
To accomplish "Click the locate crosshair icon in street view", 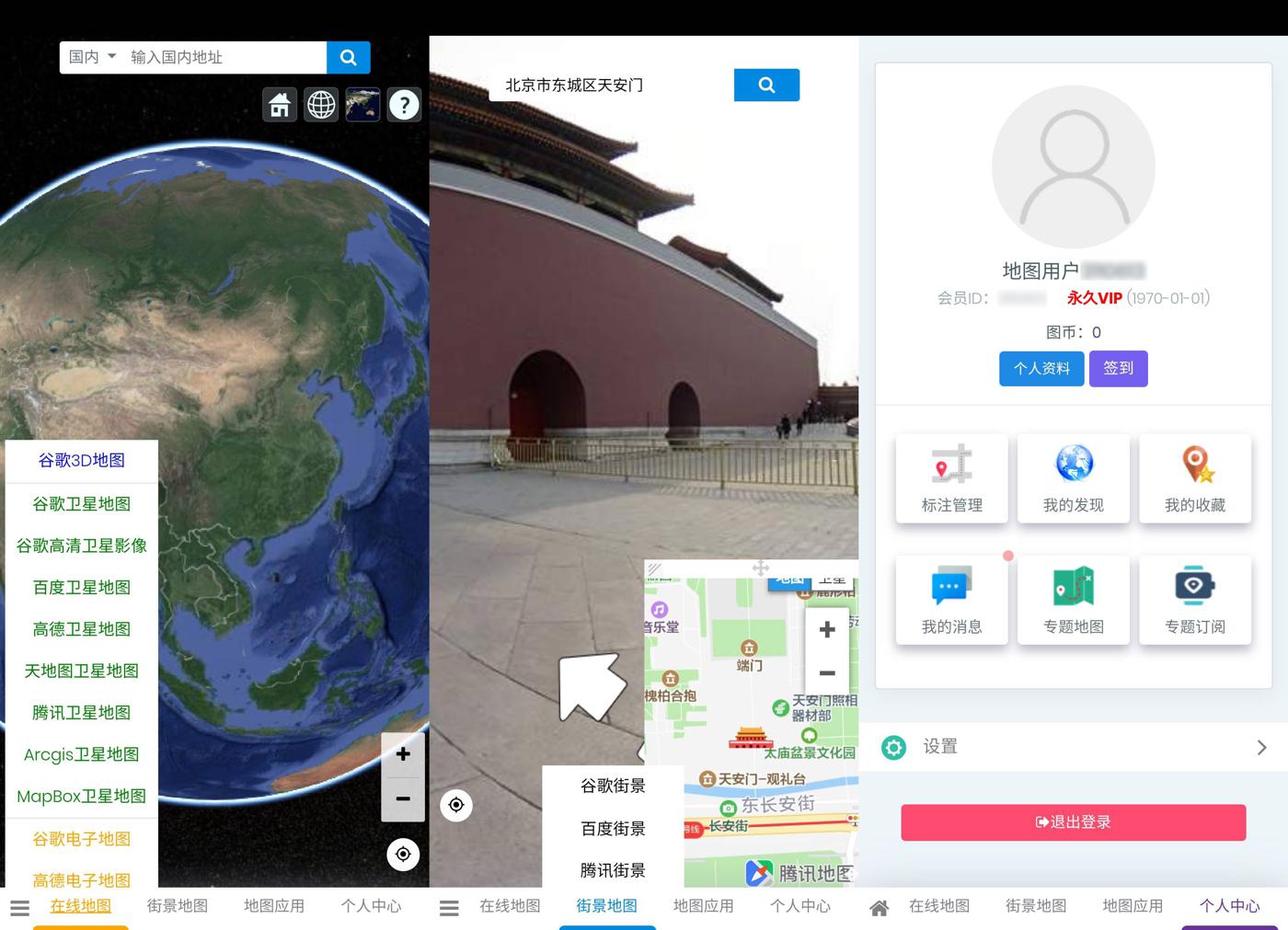I will coord(456,805).
